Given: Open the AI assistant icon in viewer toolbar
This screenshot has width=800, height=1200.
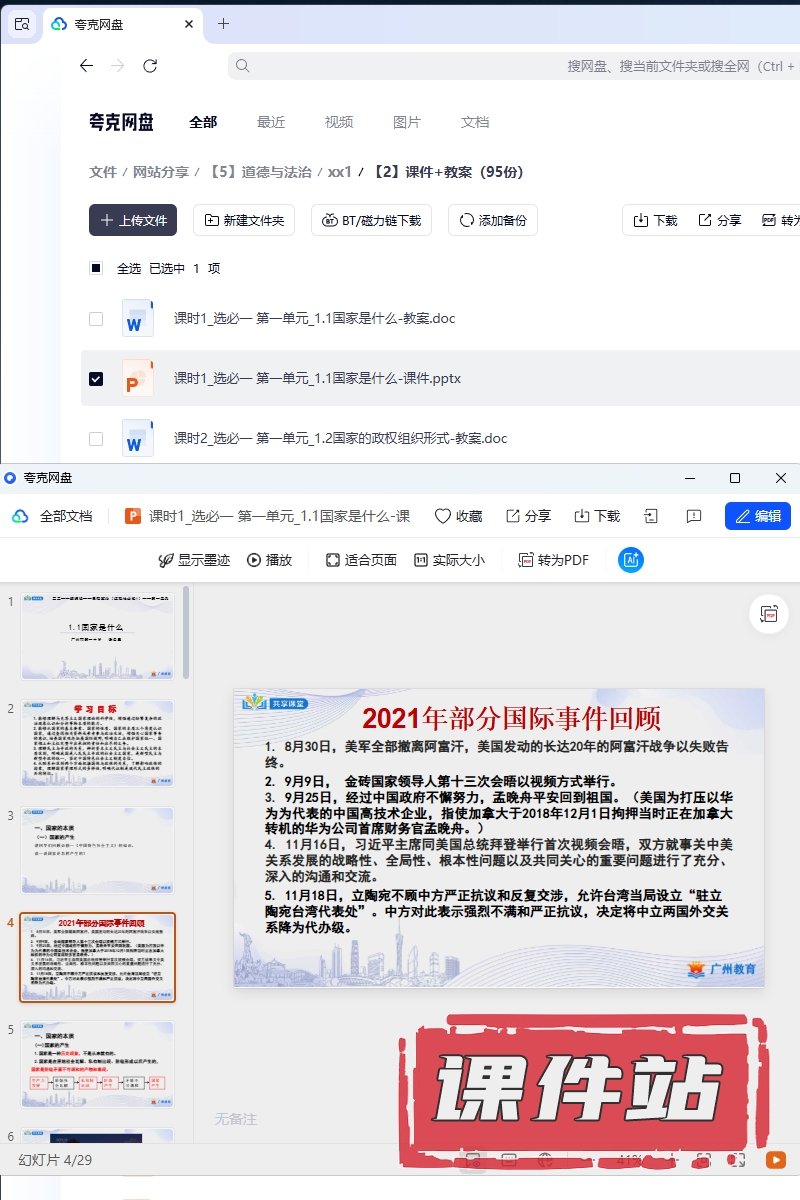Looking at the screenshot, I should click(x=631, y=560).
